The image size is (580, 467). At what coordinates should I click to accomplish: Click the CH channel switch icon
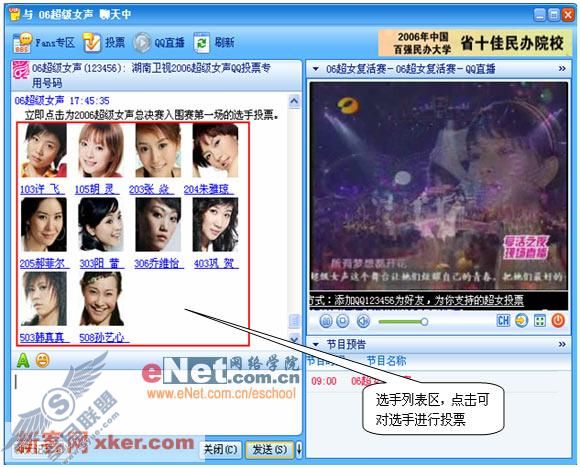[x=503, y=321]
